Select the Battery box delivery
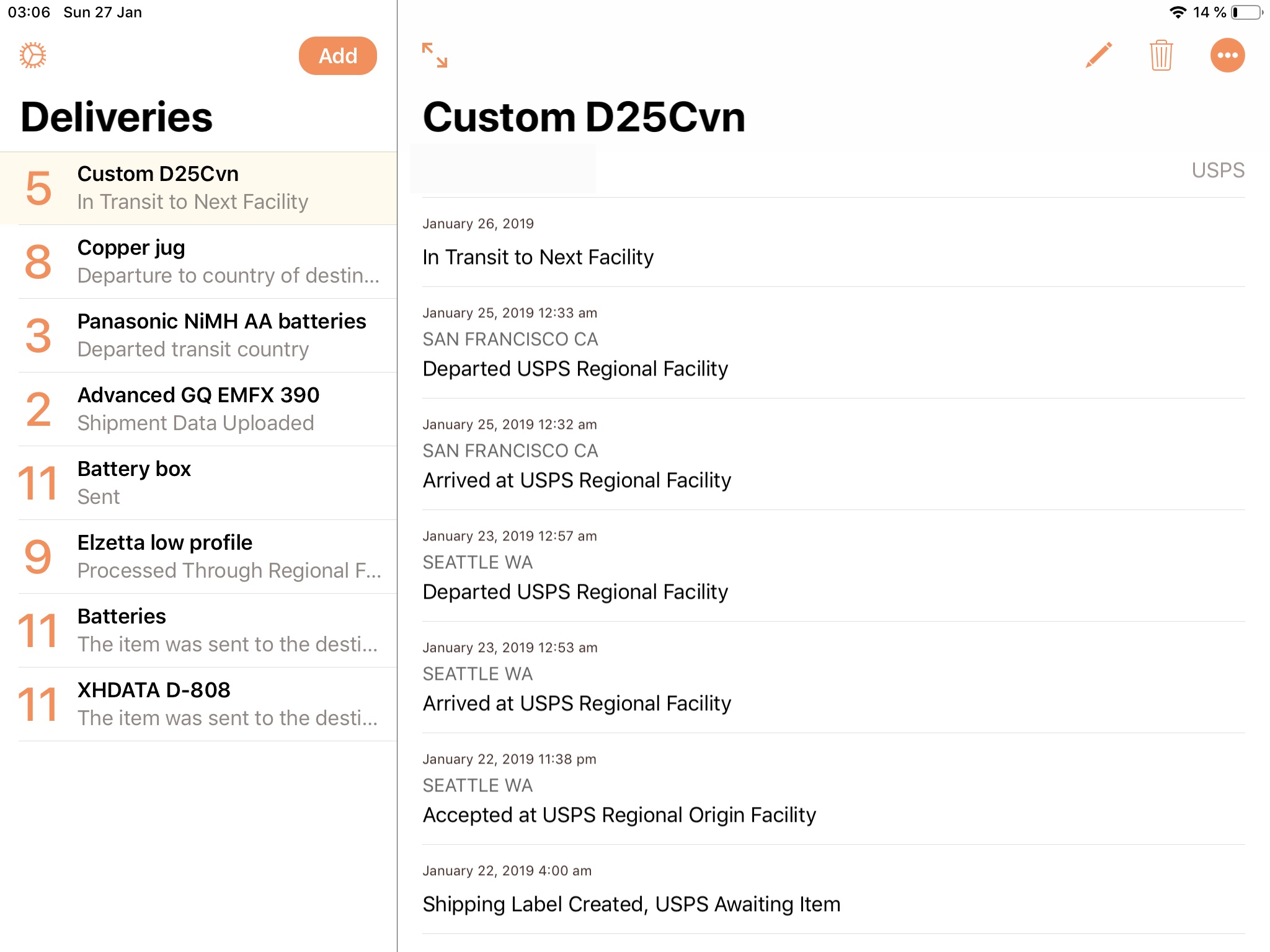 (198, 483)
